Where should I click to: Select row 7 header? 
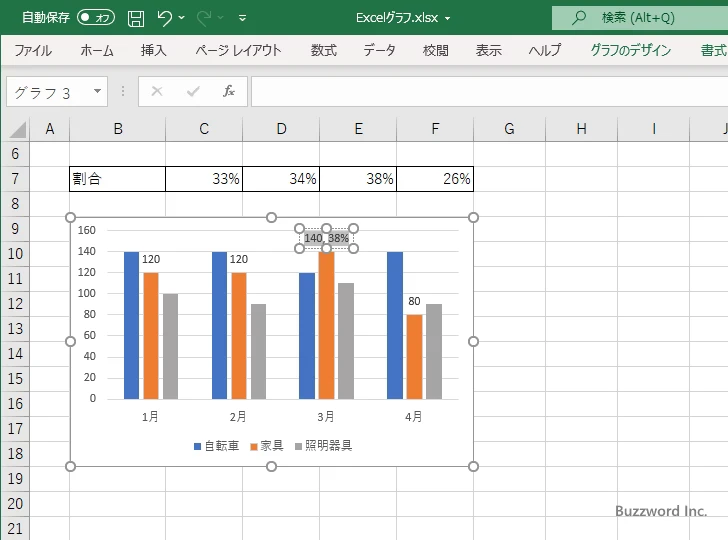(x=15, y=179)
